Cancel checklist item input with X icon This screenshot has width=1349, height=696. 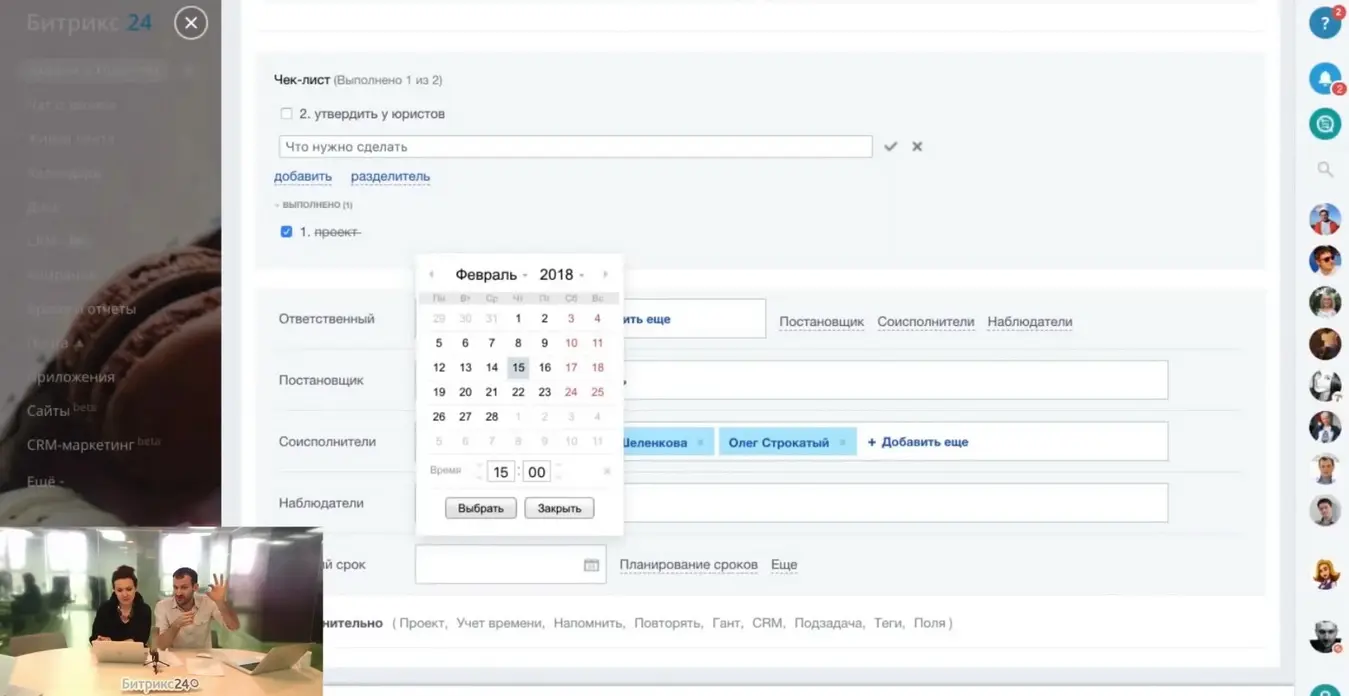(917, 147)
